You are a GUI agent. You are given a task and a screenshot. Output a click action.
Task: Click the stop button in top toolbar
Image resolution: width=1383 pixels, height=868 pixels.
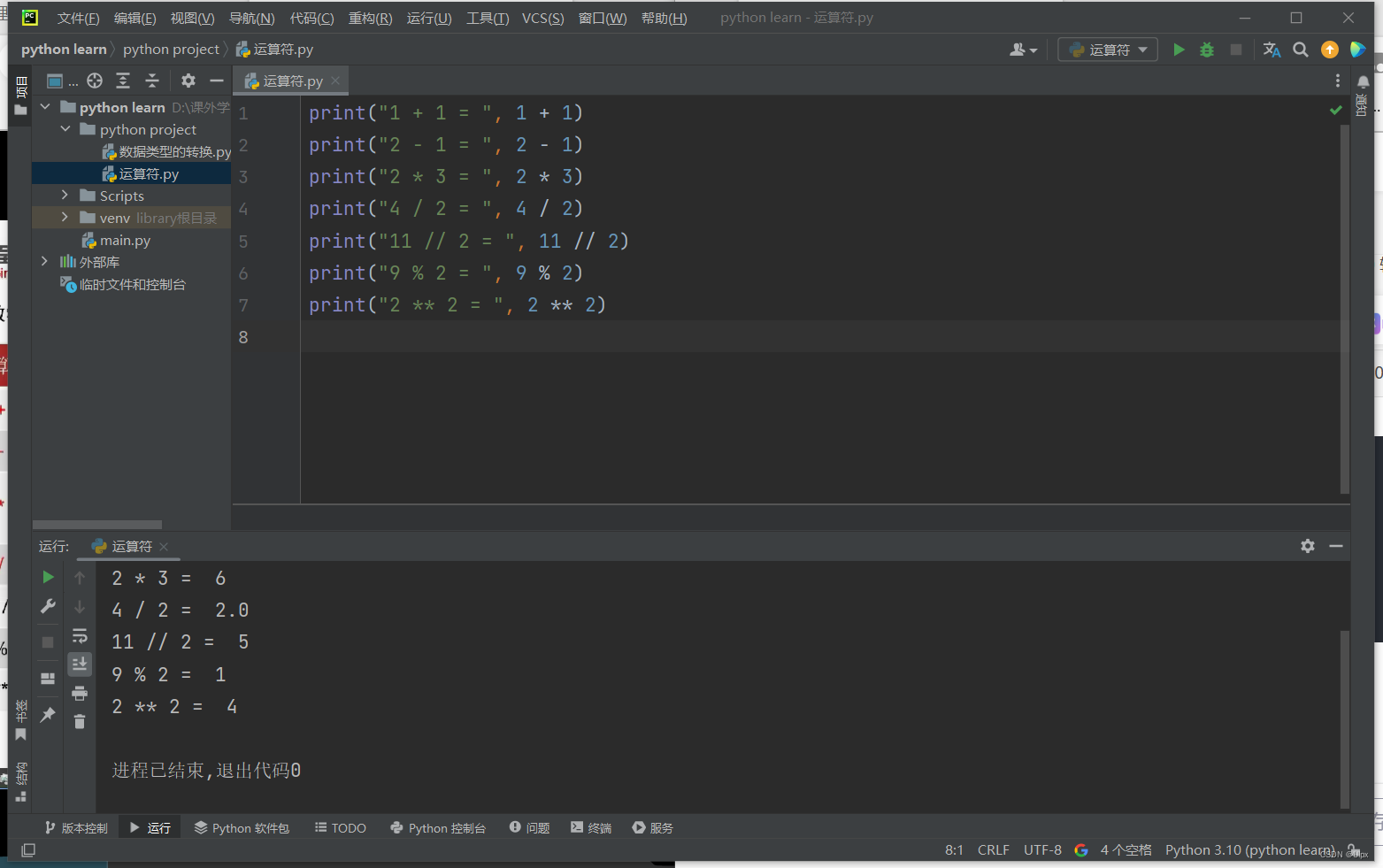click(1236, 50)
